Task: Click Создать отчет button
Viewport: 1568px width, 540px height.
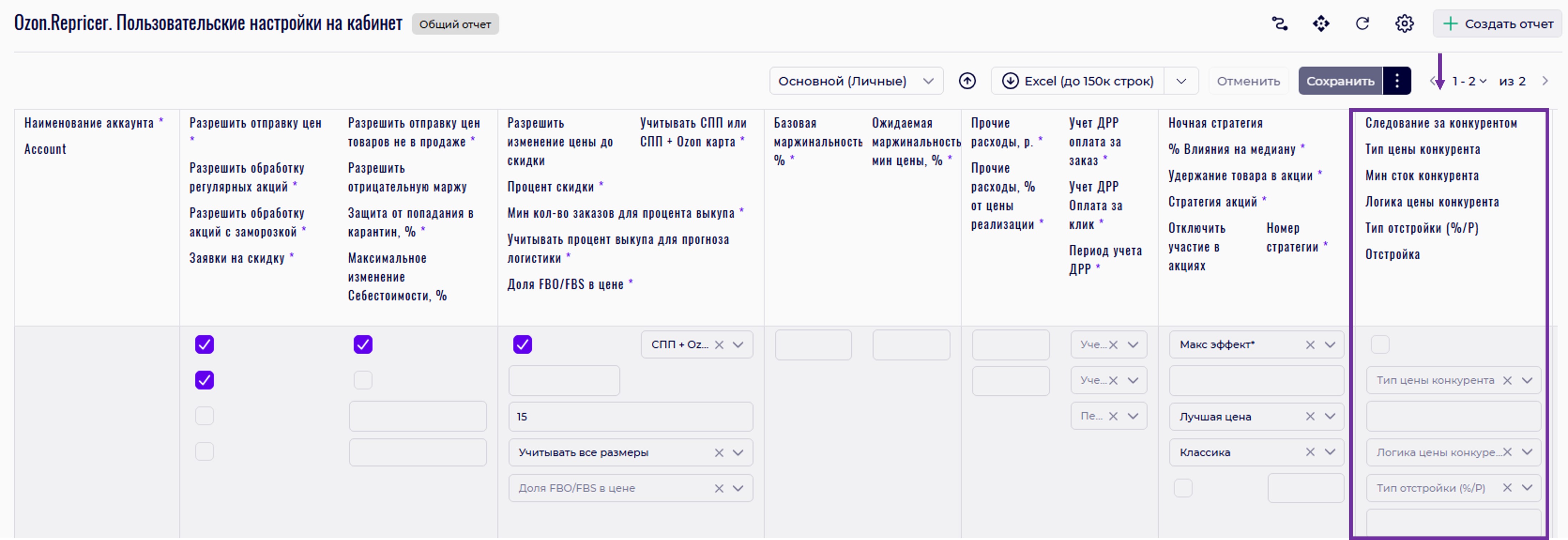Action: [x=1498, y=24]
